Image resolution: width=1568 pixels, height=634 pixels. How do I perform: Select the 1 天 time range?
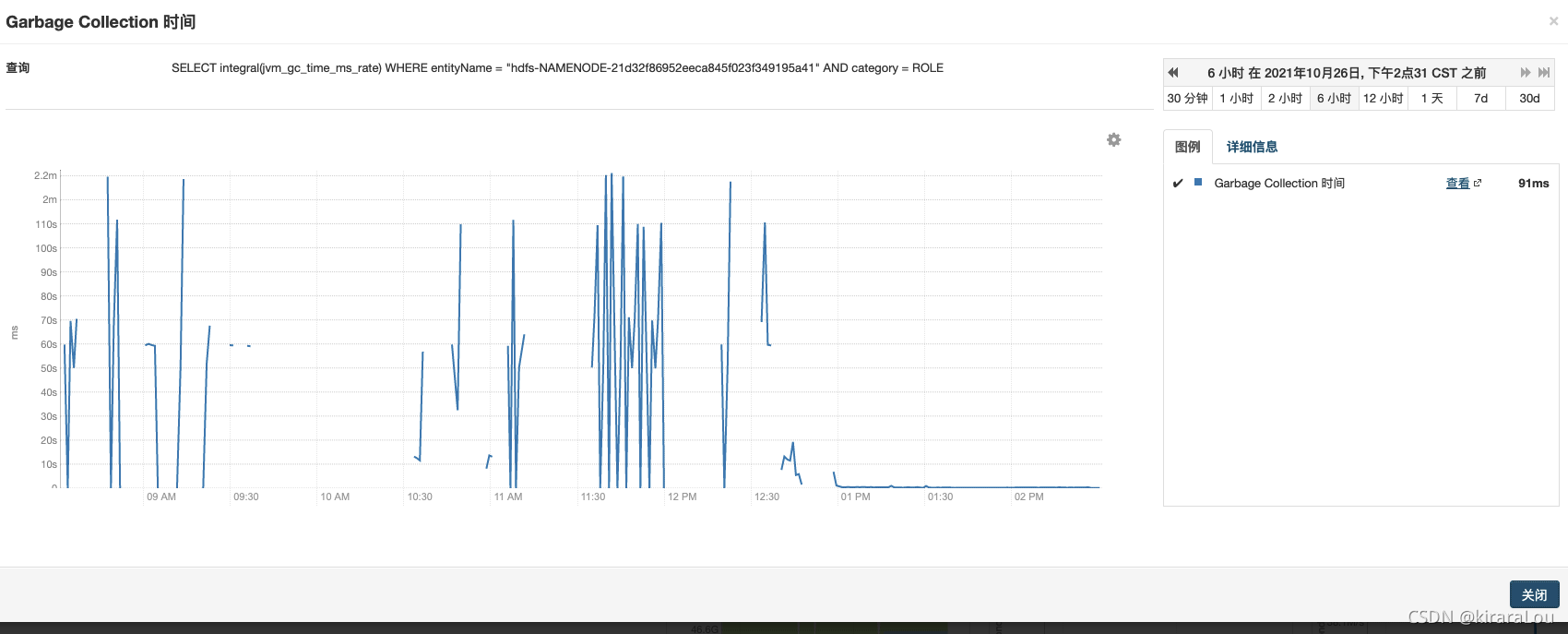[x=1431, y=98]
